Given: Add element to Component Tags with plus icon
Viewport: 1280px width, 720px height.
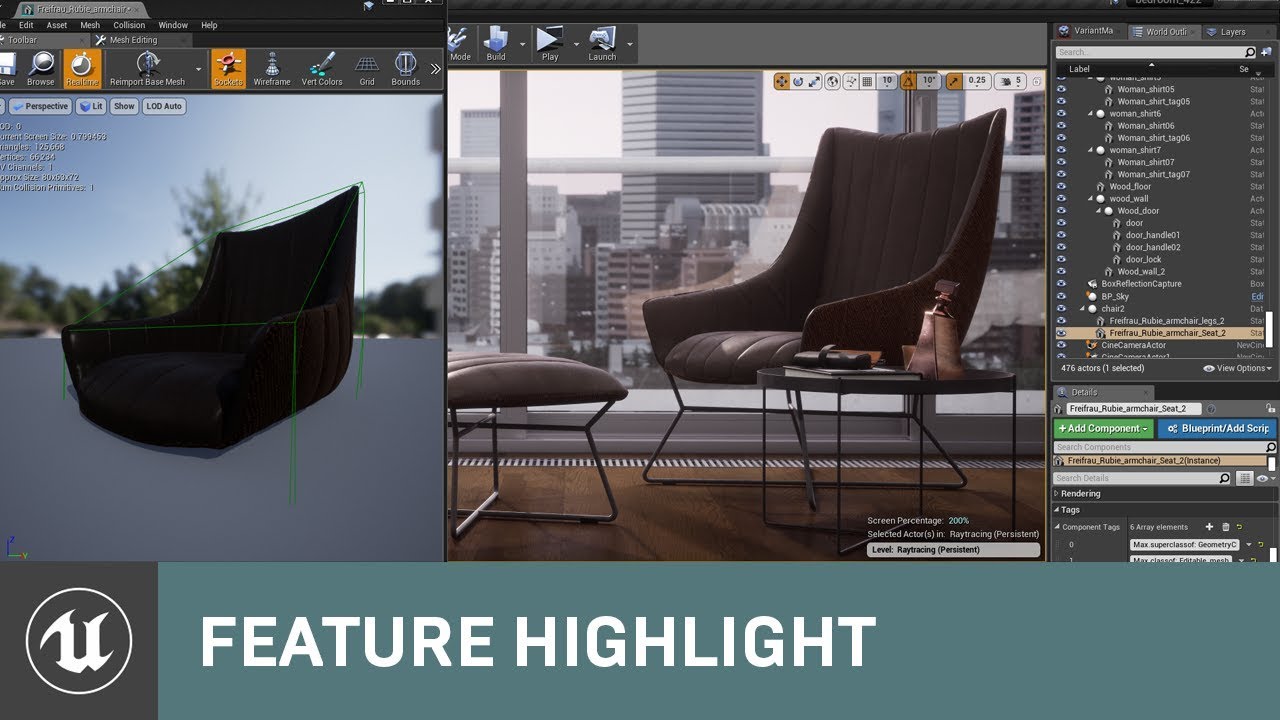Looking at the screenshot, I should [x=1209, y=527].
